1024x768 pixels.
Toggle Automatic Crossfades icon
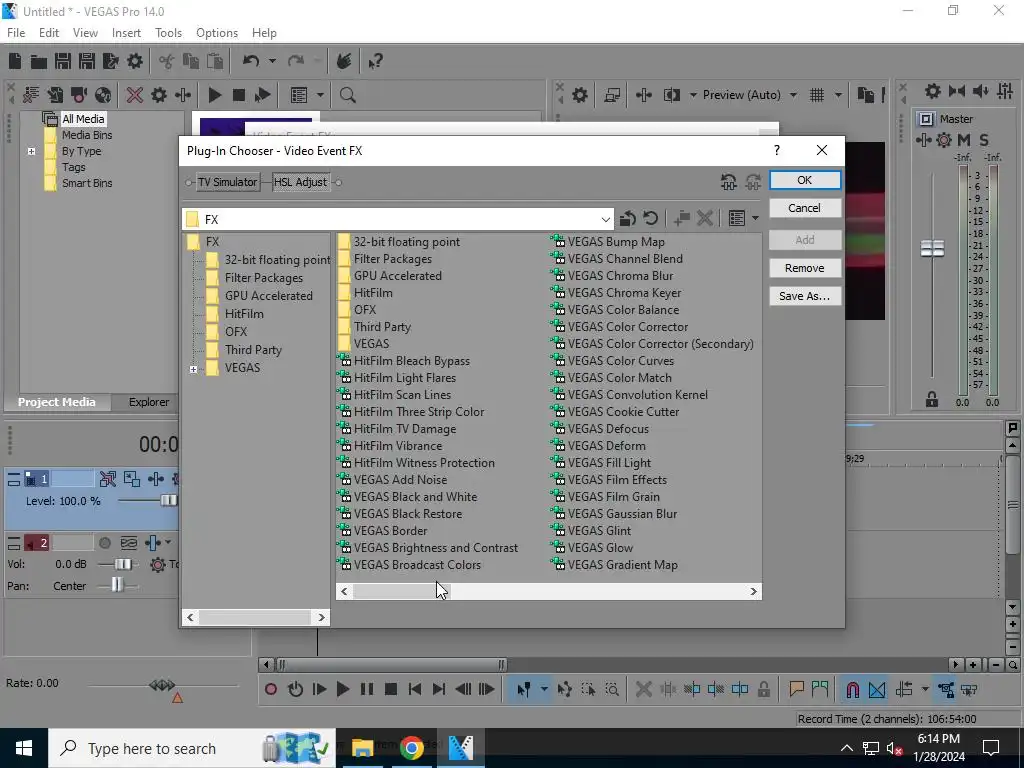tap(877, 690)
